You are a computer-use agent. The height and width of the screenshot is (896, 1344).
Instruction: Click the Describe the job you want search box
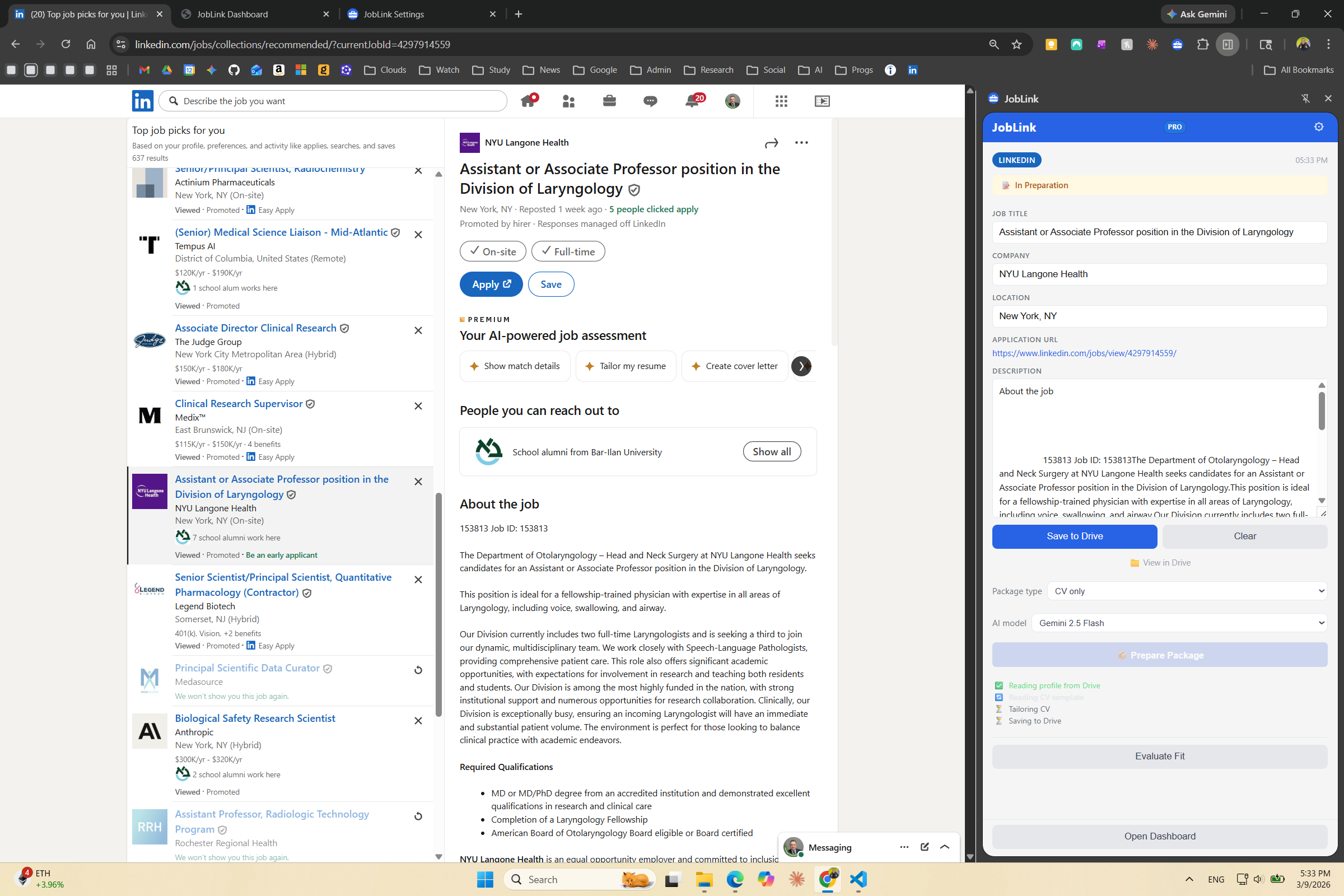(x=333, y=101)
